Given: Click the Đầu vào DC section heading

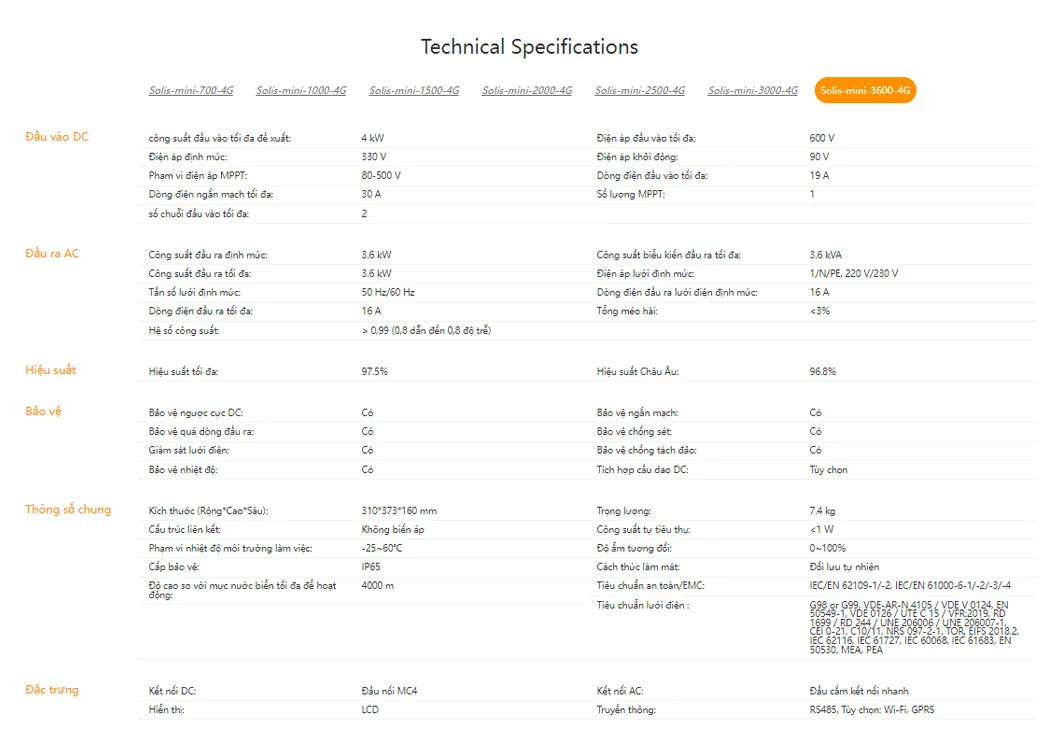Looking at the screenshot, I should [57, 137].
